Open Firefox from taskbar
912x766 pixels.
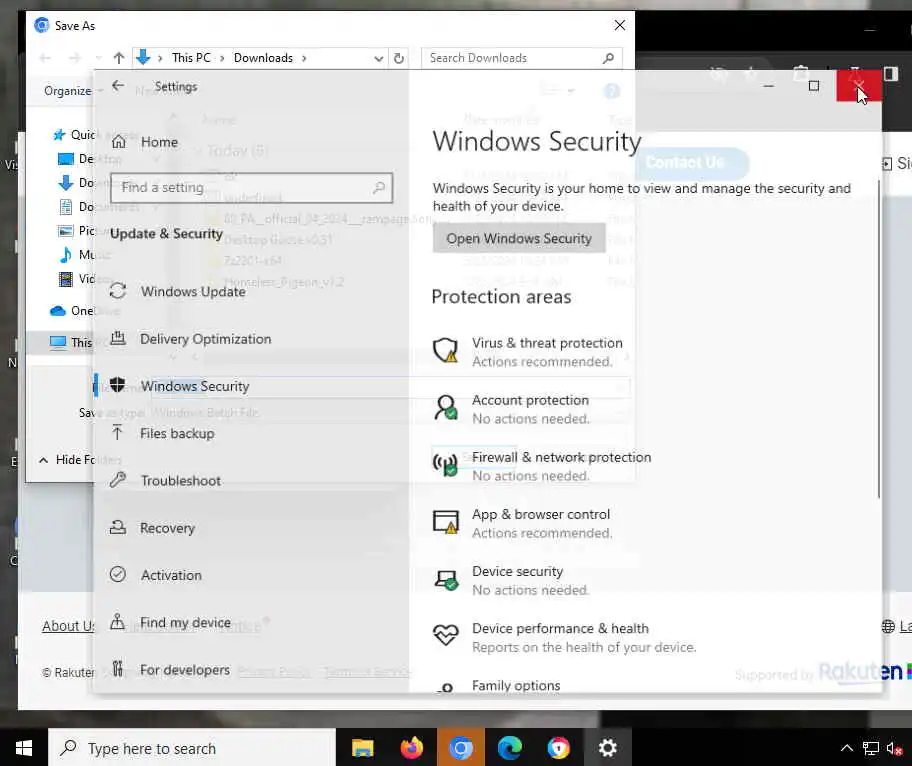[x=412, y=748]
